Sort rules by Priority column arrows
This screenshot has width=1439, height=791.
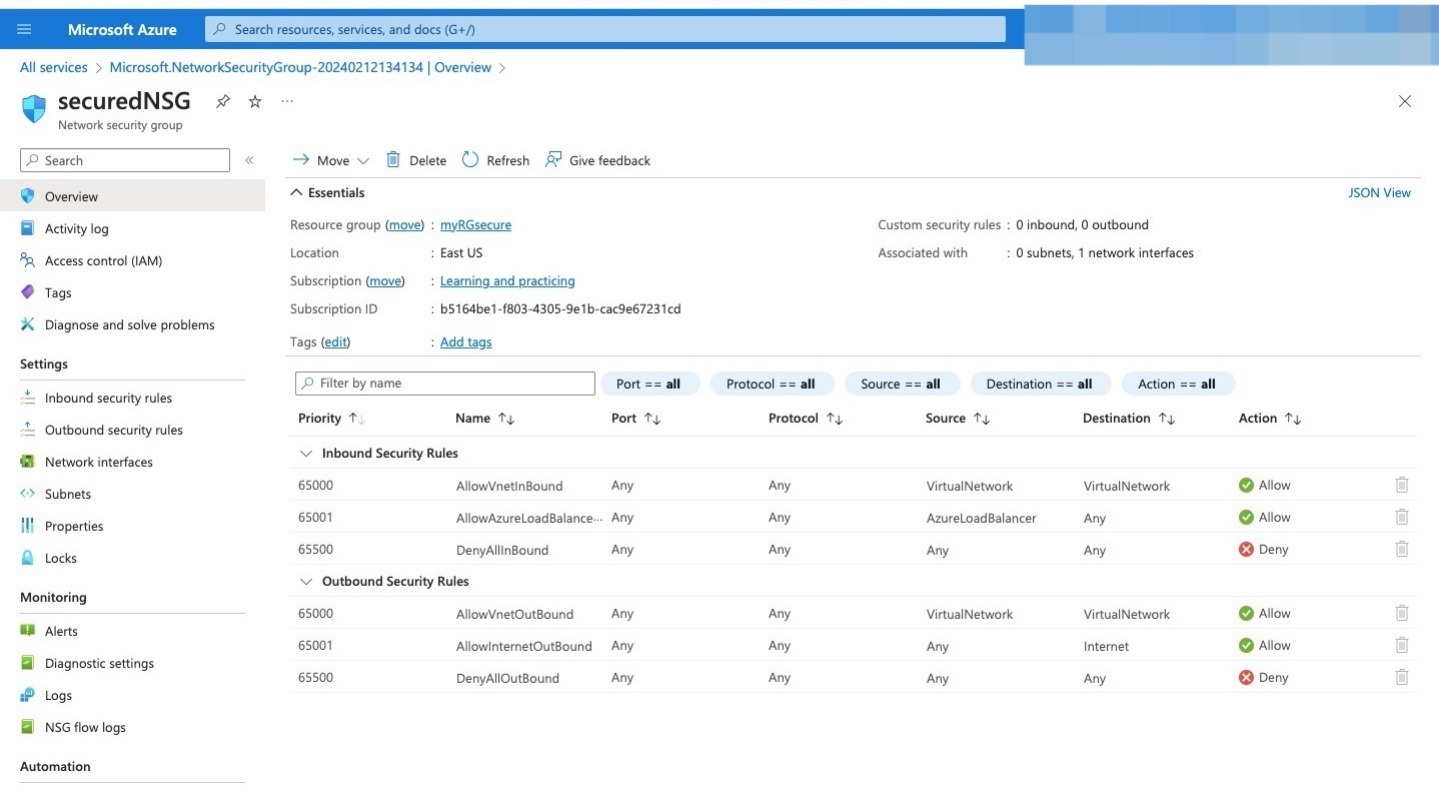357,418
